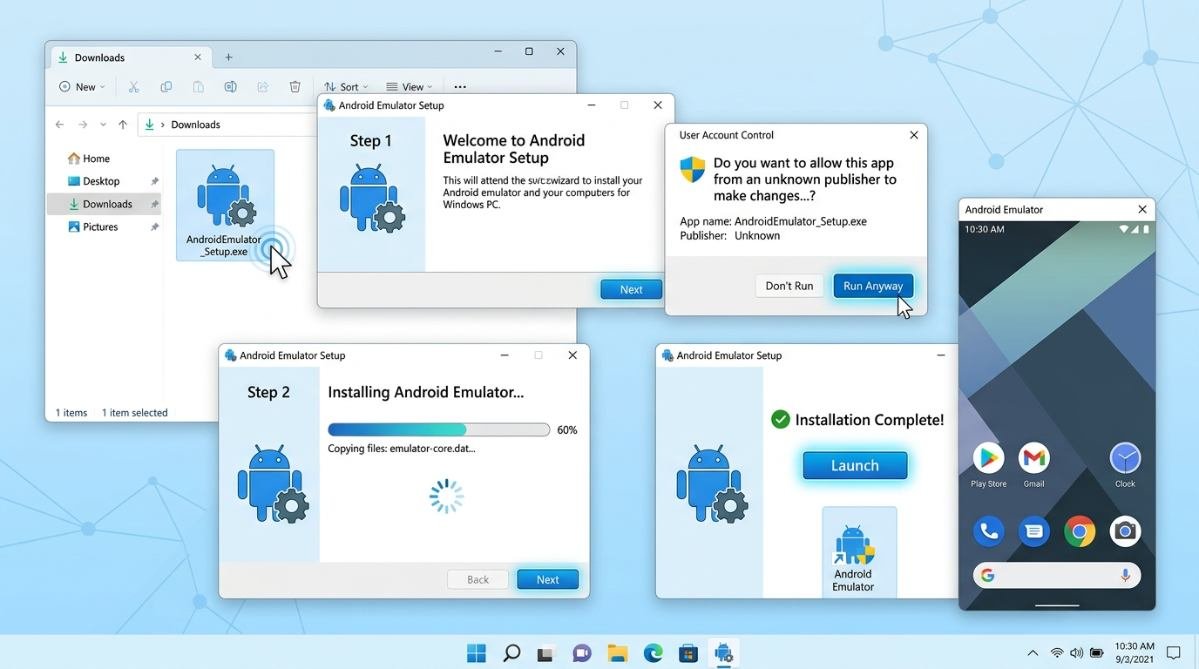The height and width of the screenshot is (669, 1199).
Task: Close the User Account Control dialog
Action: 914,135
